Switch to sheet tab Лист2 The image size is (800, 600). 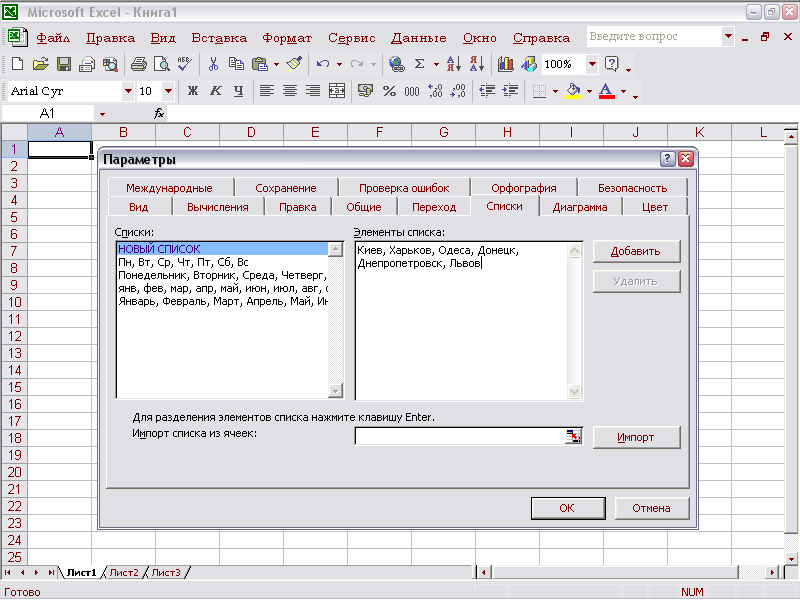pos(124,573)
